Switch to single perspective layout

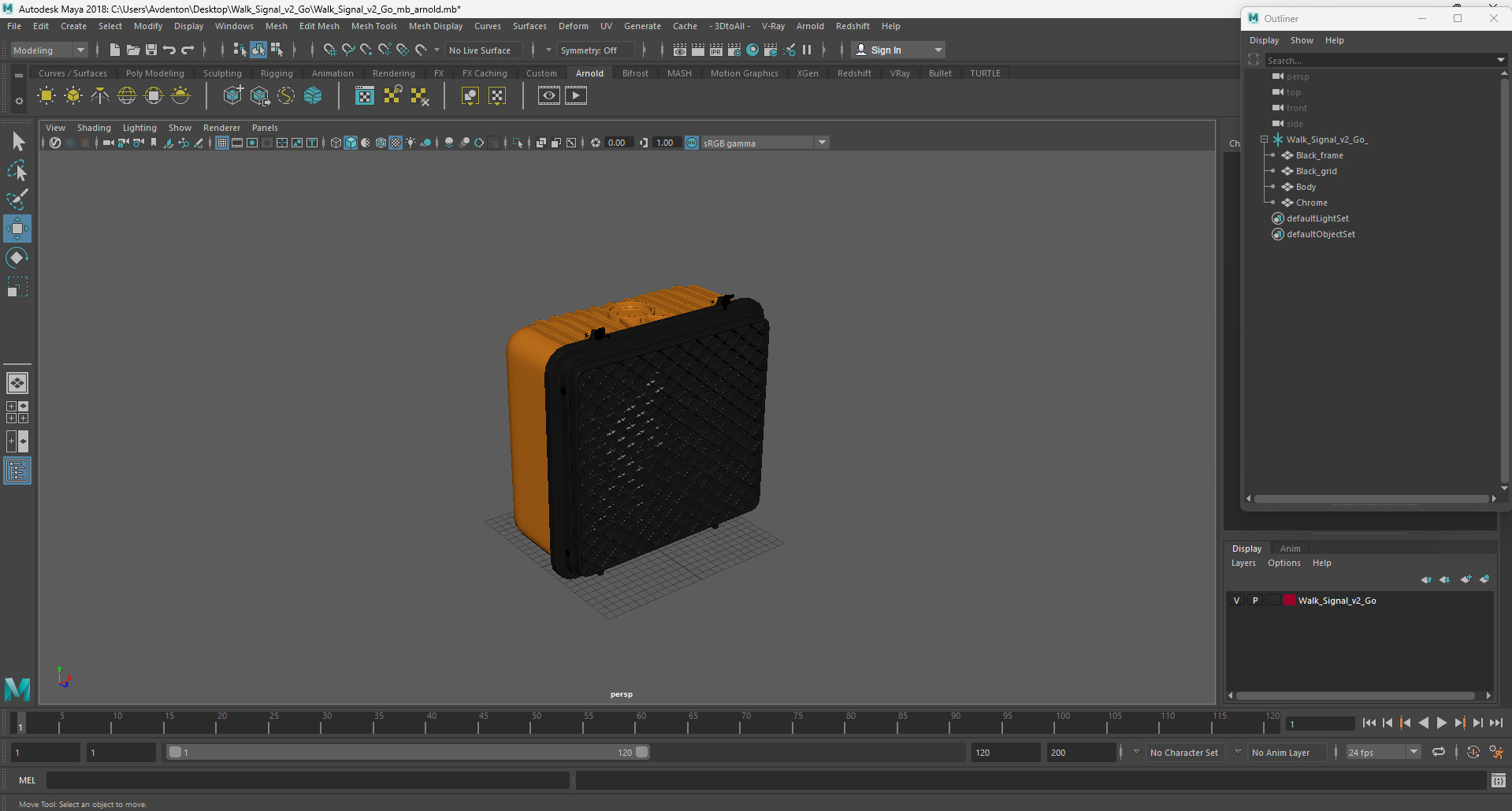click(17, 383)
